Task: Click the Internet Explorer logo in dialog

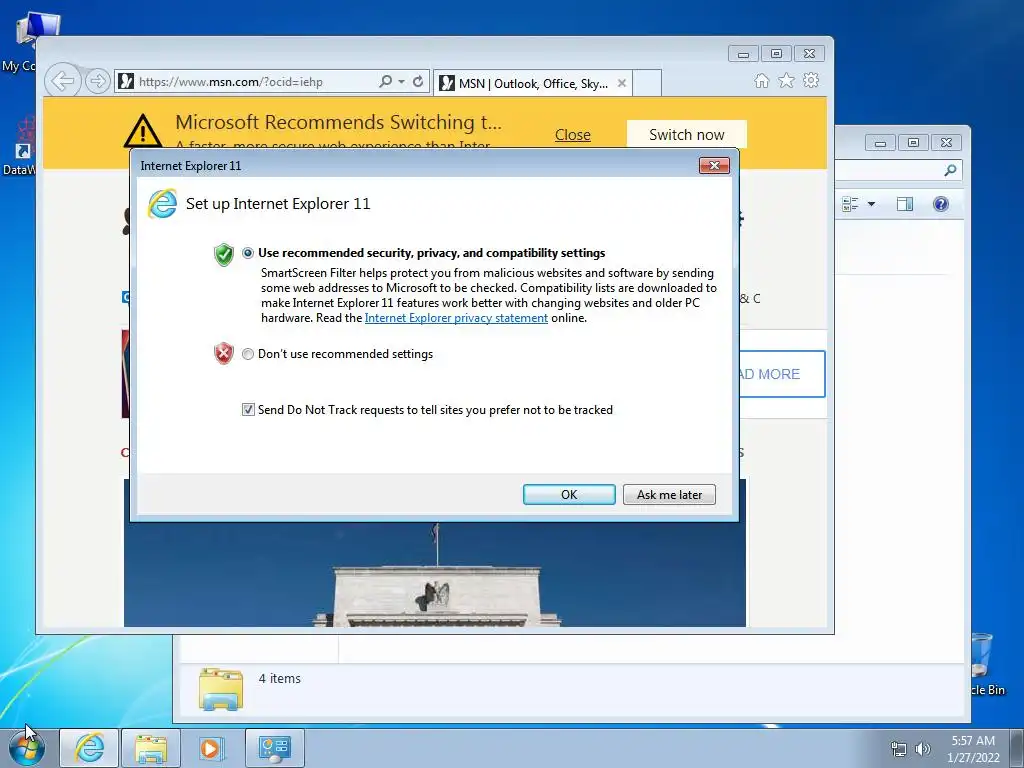Action: (162, 203)
